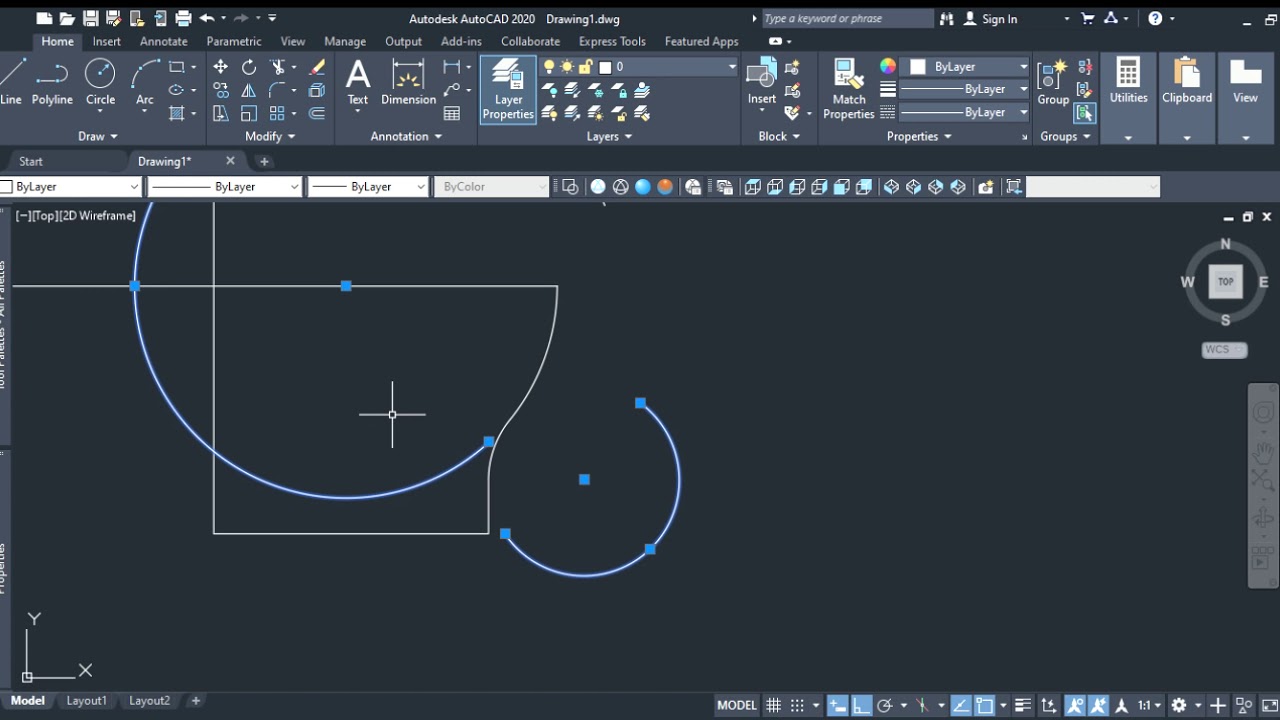The width and height of the screenshot is (1280, 720).
Task: Click the MODEL space button
Action: [x=737, y=705]
